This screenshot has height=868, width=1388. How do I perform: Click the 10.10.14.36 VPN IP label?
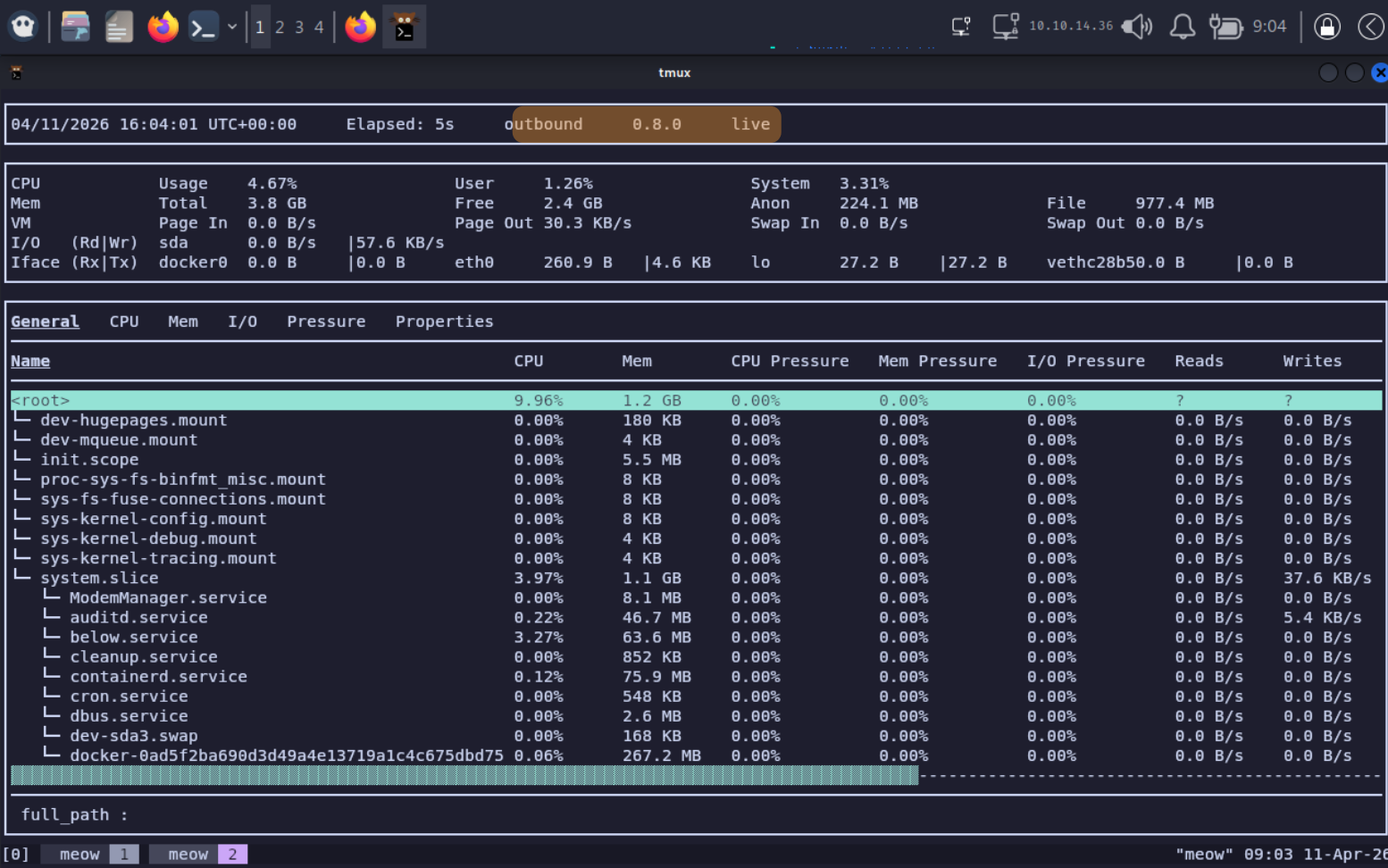click(1071, 26)
